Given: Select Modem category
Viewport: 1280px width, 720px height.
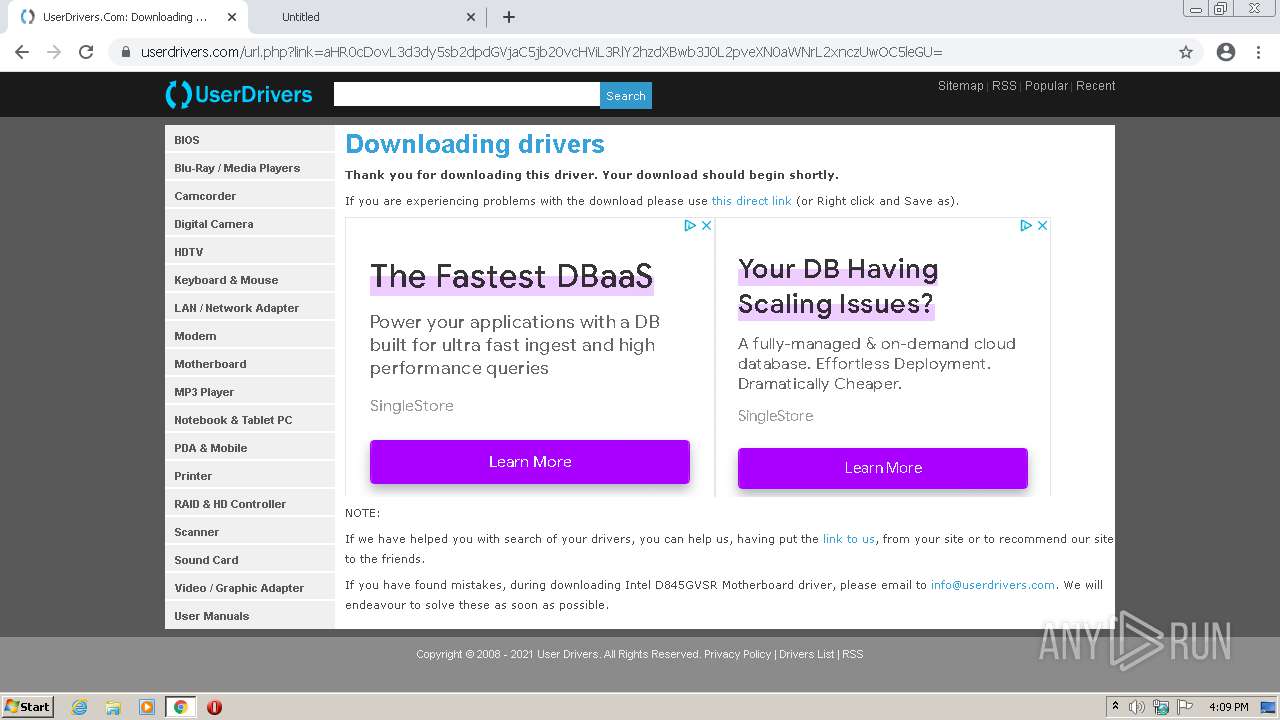Looking at the screenshot, I should (250, 336).
